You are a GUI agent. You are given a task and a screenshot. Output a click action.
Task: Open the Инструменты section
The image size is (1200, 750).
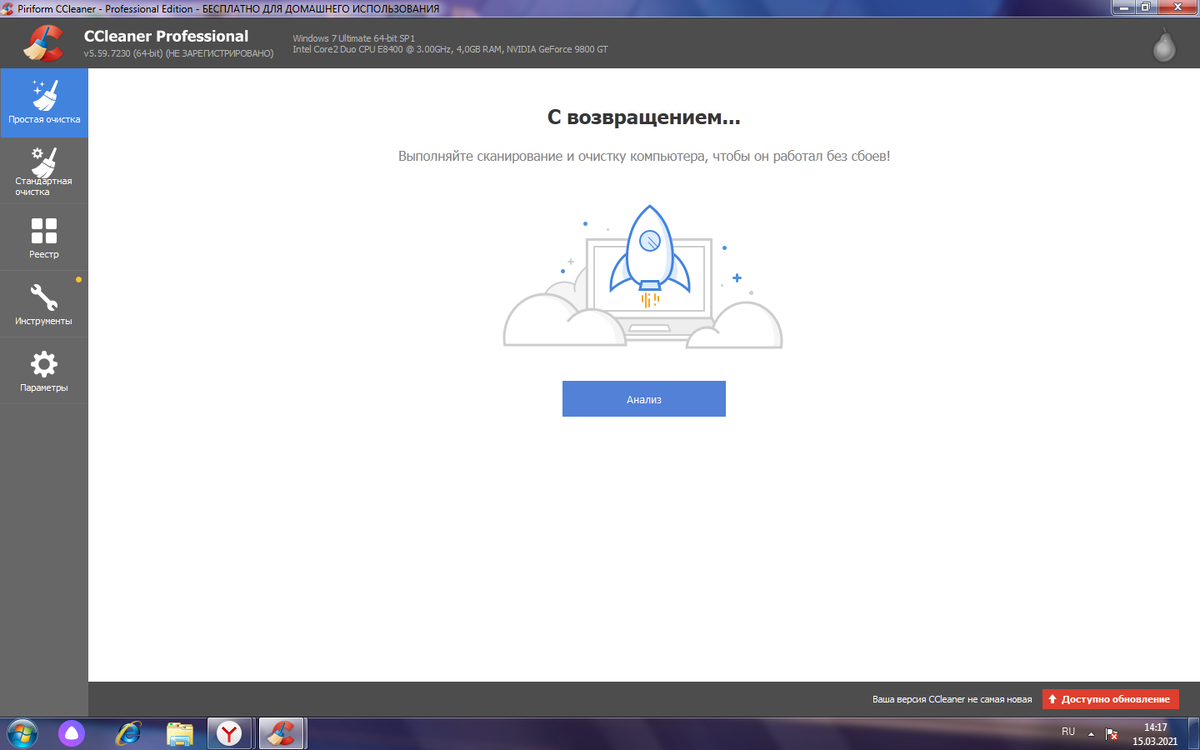pos(44,304)
